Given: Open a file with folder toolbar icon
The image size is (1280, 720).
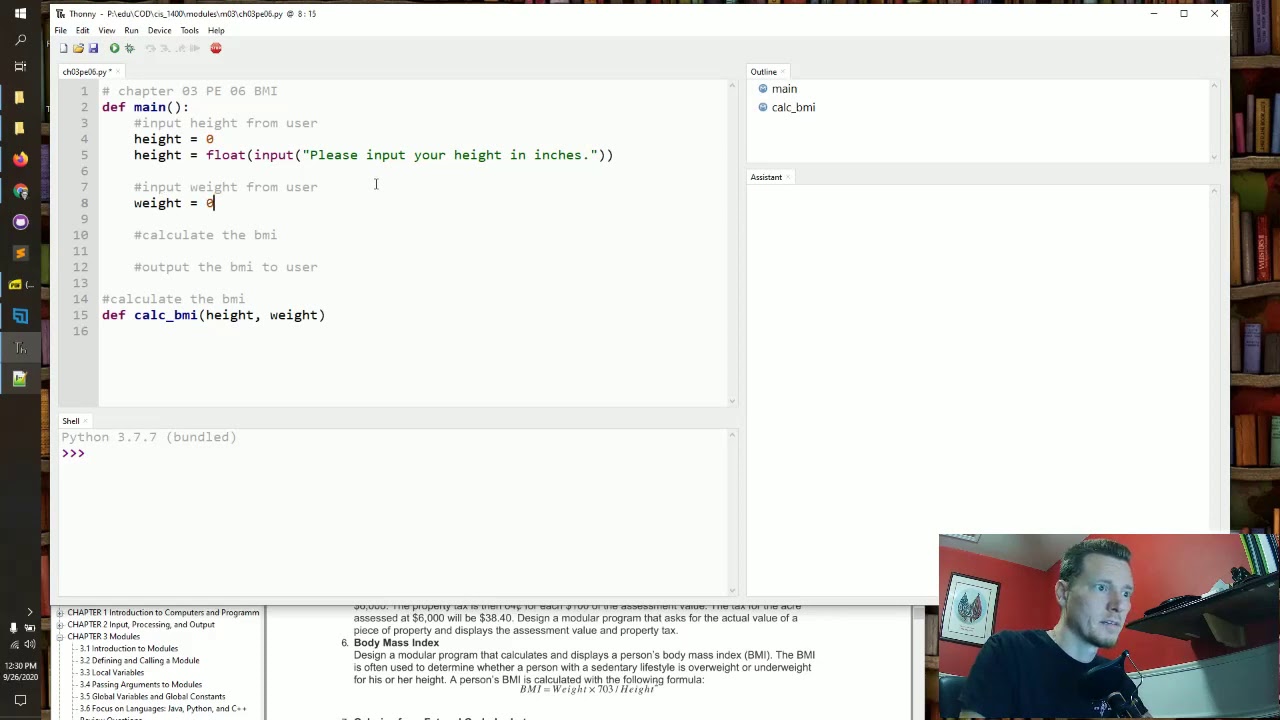Looking at the screenshot, I should (x=78, y=48).
